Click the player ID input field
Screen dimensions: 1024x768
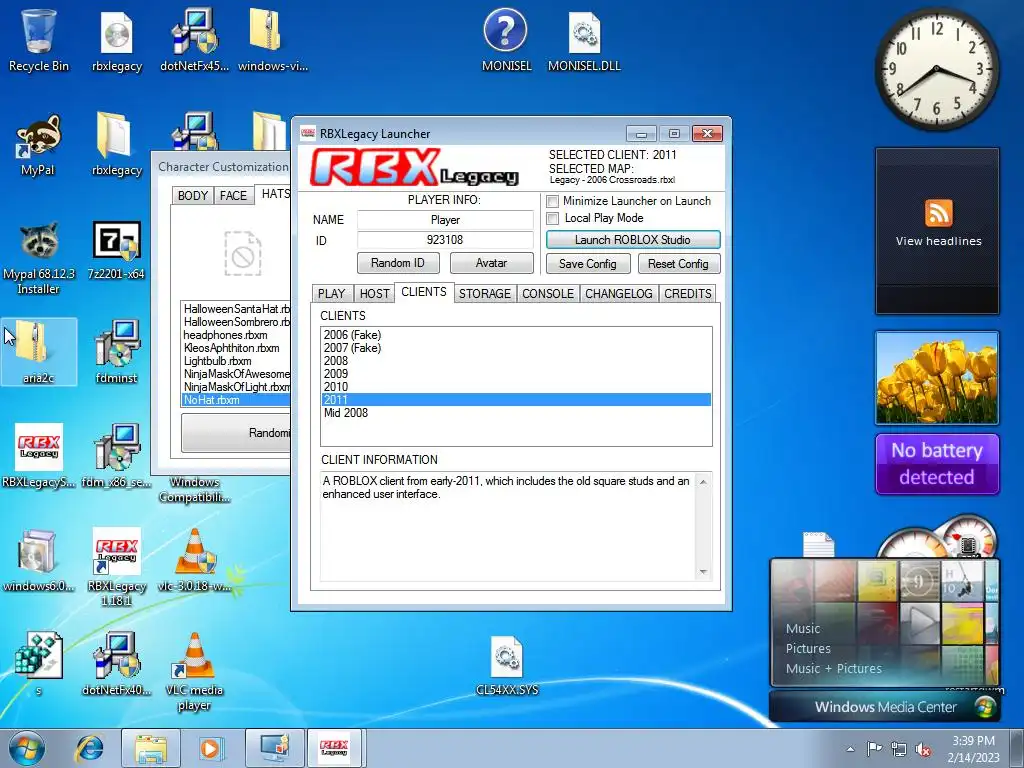pos(445,240)
